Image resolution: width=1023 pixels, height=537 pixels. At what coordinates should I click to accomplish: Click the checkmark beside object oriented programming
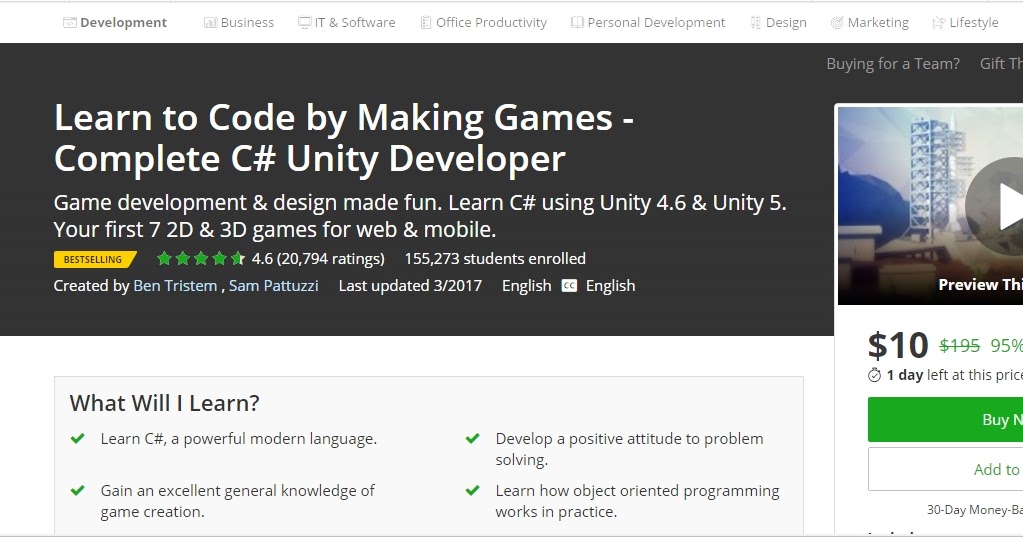click(x=472, y=490)
